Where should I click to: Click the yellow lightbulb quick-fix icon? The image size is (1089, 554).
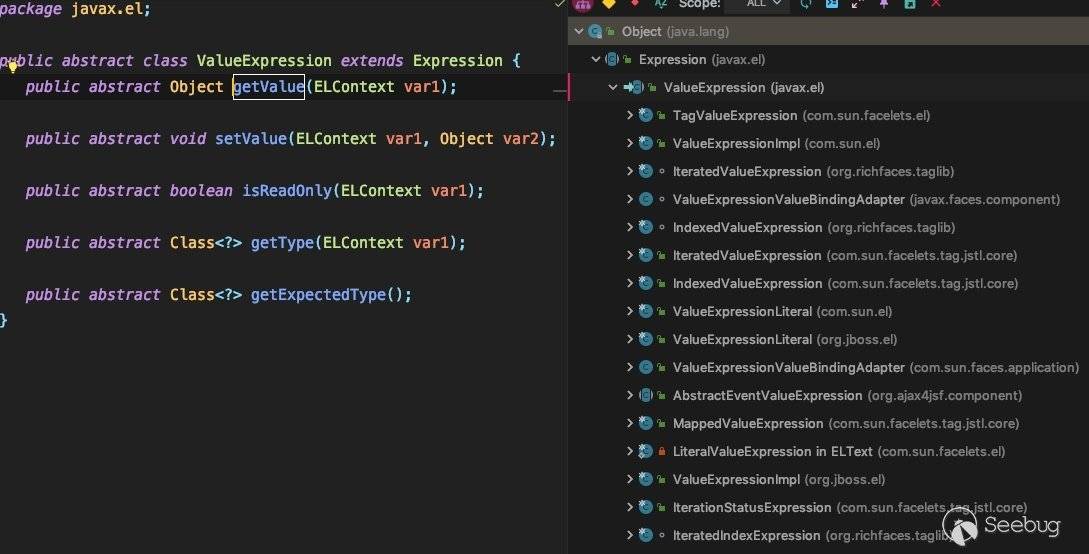12,67
